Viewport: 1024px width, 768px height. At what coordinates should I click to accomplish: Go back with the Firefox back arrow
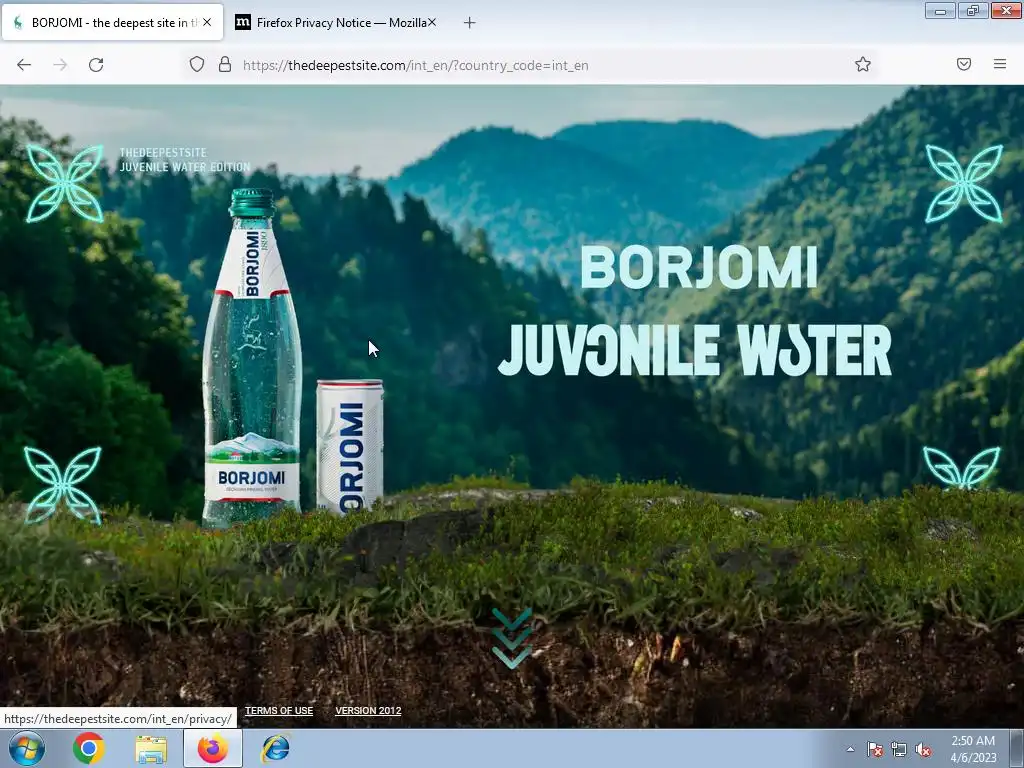click(x=24, y=65)
